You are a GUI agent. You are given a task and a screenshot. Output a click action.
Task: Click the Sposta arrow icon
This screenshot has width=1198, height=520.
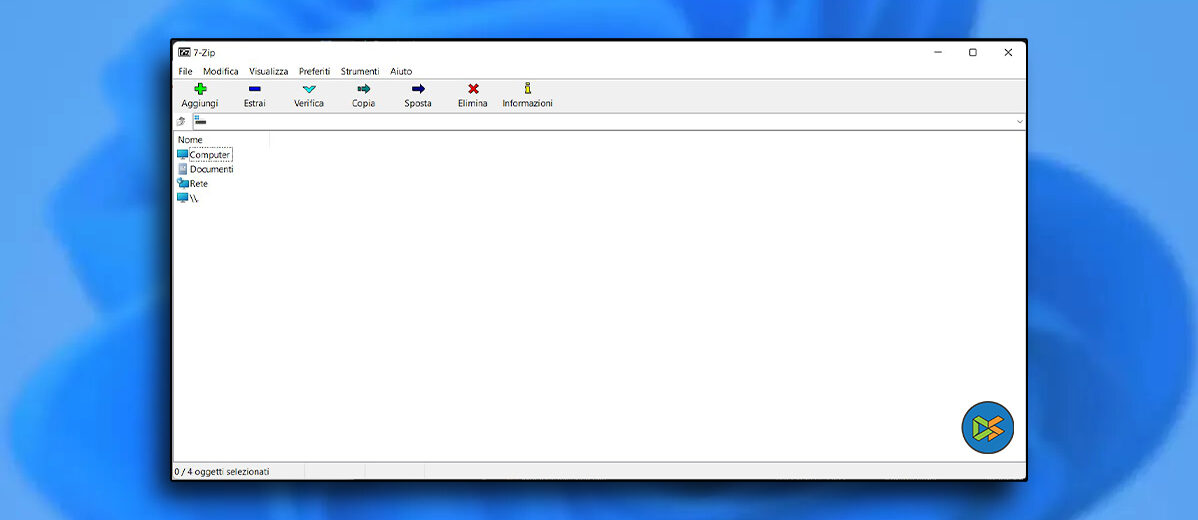418,89
